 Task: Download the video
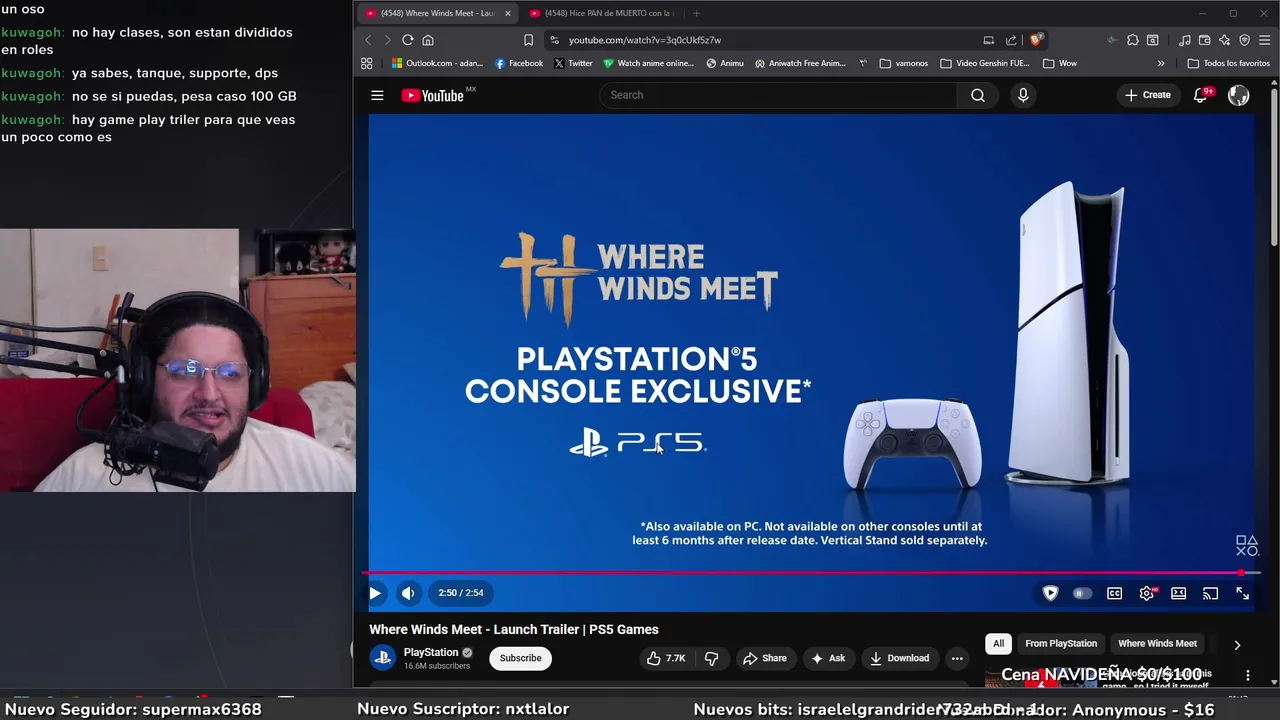(x=899, y=658)
